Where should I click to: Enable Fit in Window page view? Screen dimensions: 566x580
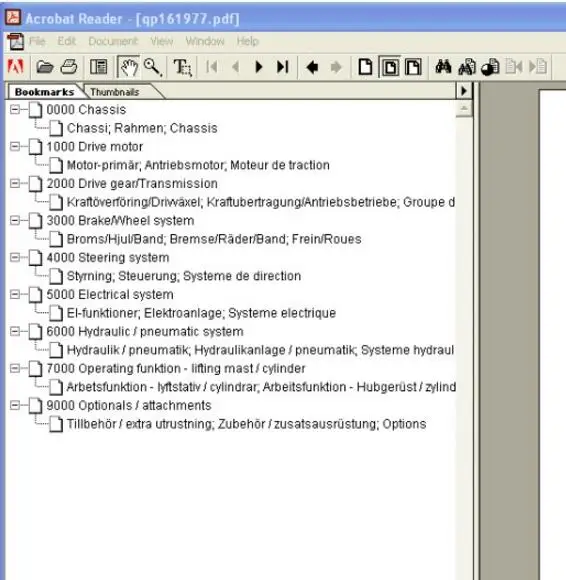point(390,67)
